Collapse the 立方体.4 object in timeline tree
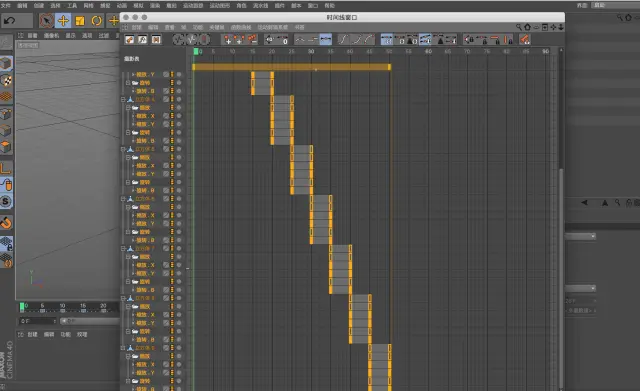This screenshot has height=391, width=640. click(x=123, y=99)
